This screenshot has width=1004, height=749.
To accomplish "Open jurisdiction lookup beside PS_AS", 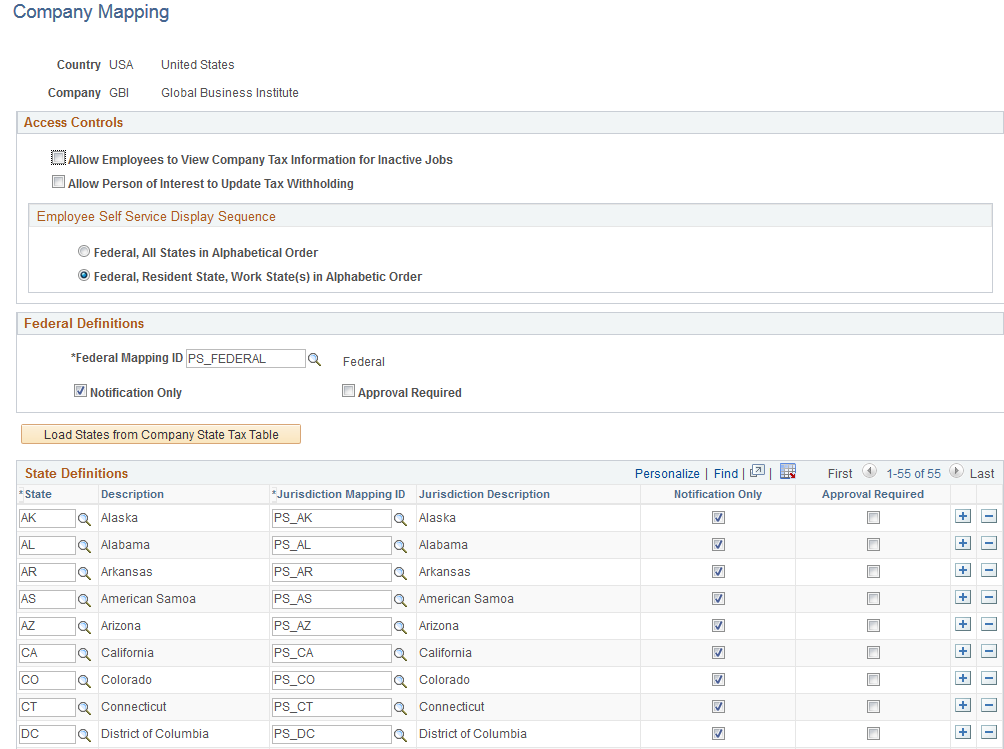I will point(400,600).
